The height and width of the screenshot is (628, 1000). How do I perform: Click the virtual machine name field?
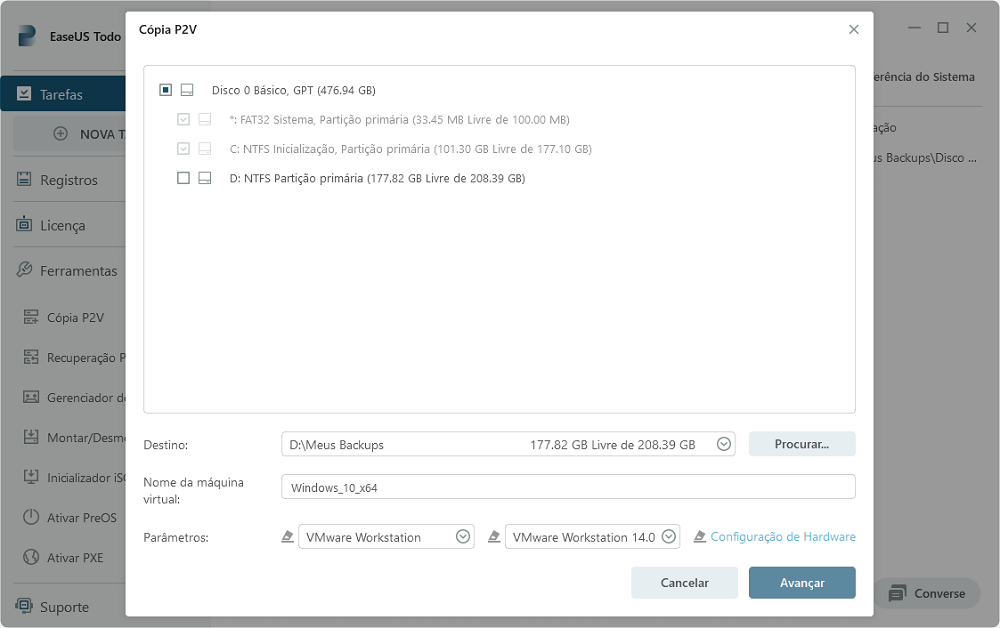click(x=567, y=487)
